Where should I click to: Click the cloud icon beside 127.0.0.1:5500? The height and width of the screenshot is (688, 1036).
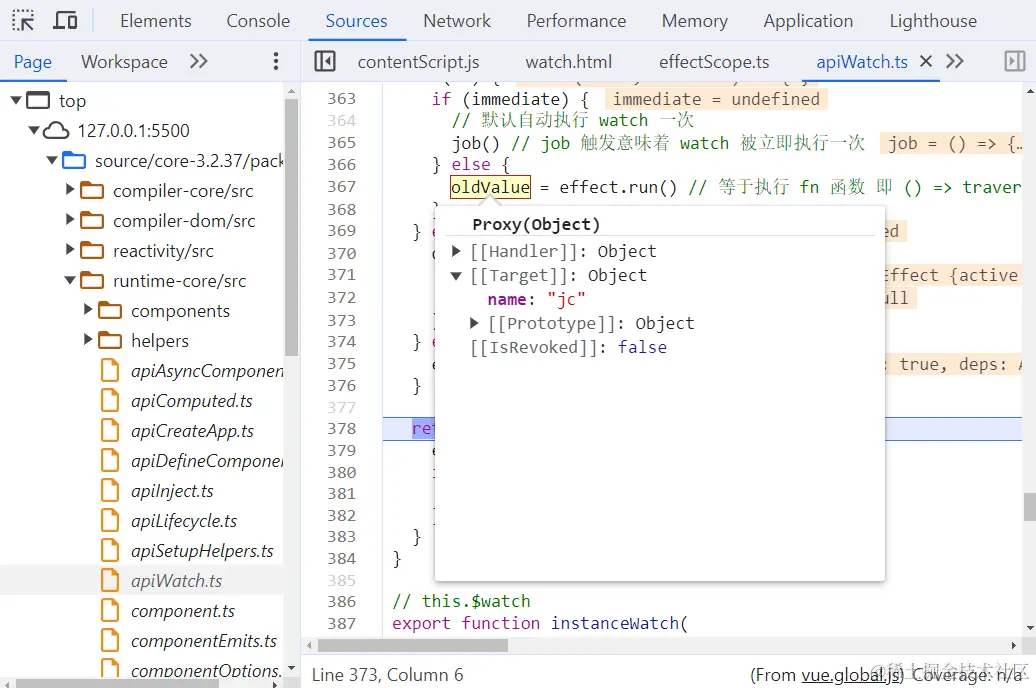pos(56,130)
